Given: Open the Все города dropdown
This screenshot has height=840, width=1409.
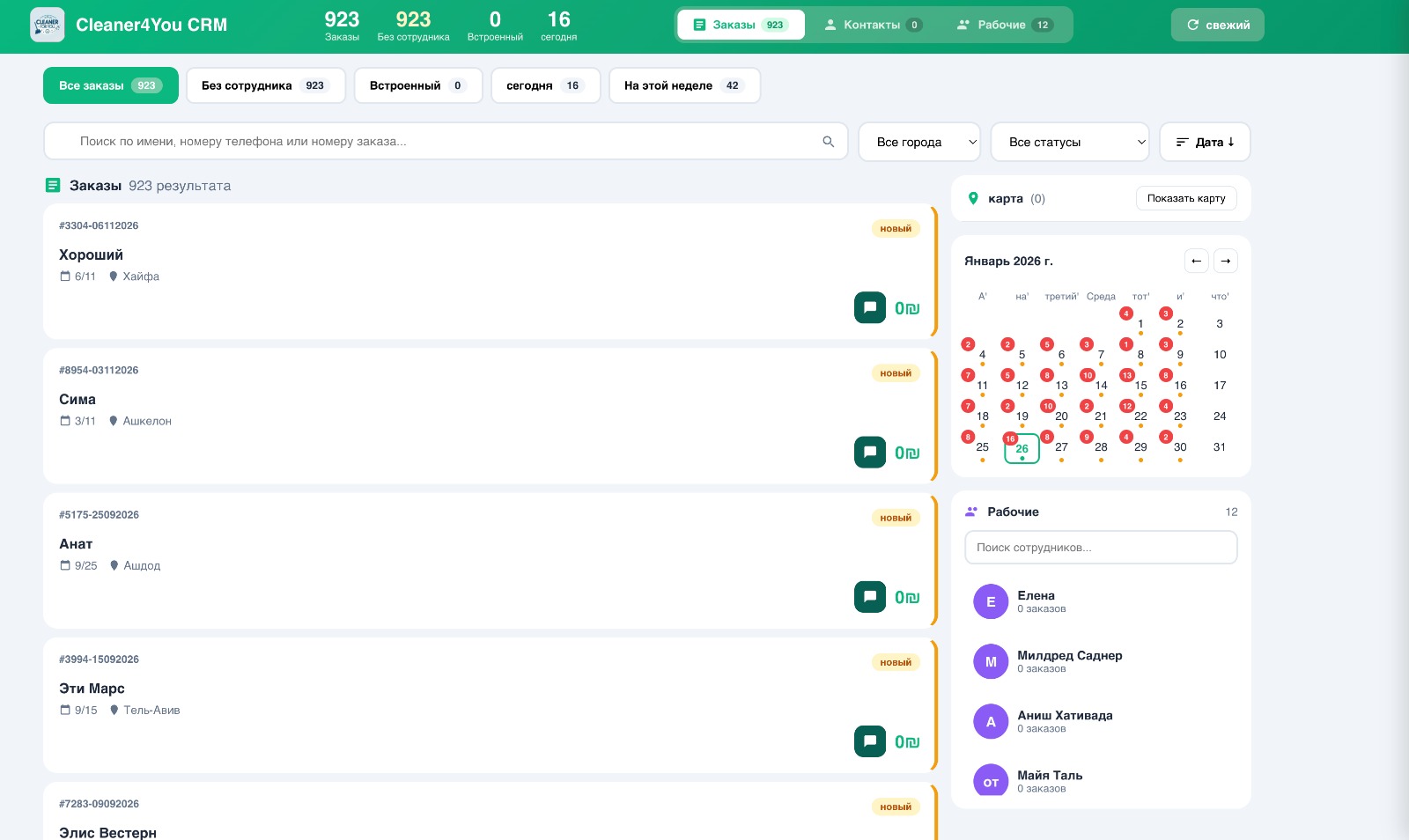Looking at the screenshot, I should pyautogui.click(x=919, y=142).
